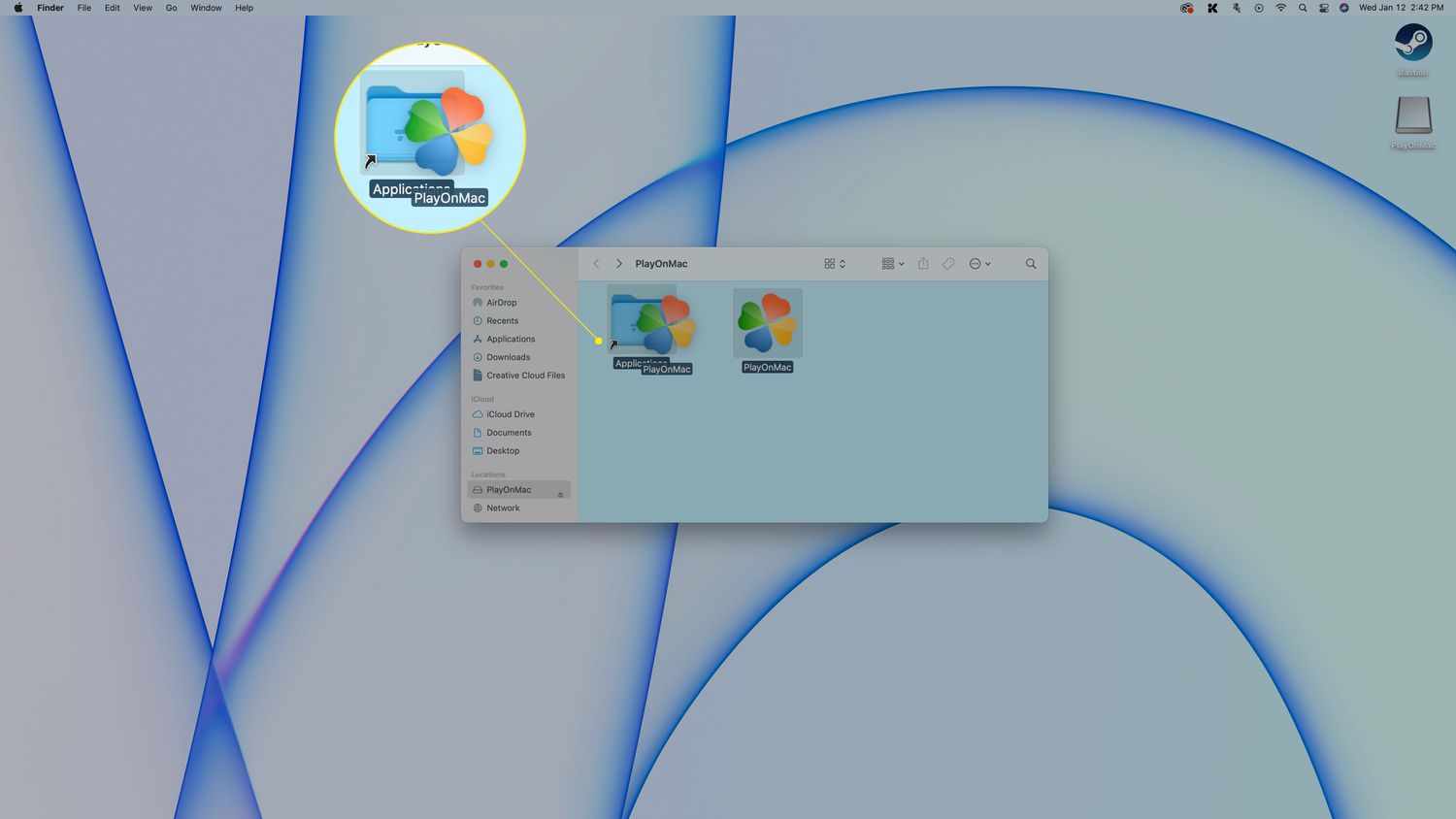Click the Finder window search icon
The image size is (1456, 819).
tap(1031, 264)
